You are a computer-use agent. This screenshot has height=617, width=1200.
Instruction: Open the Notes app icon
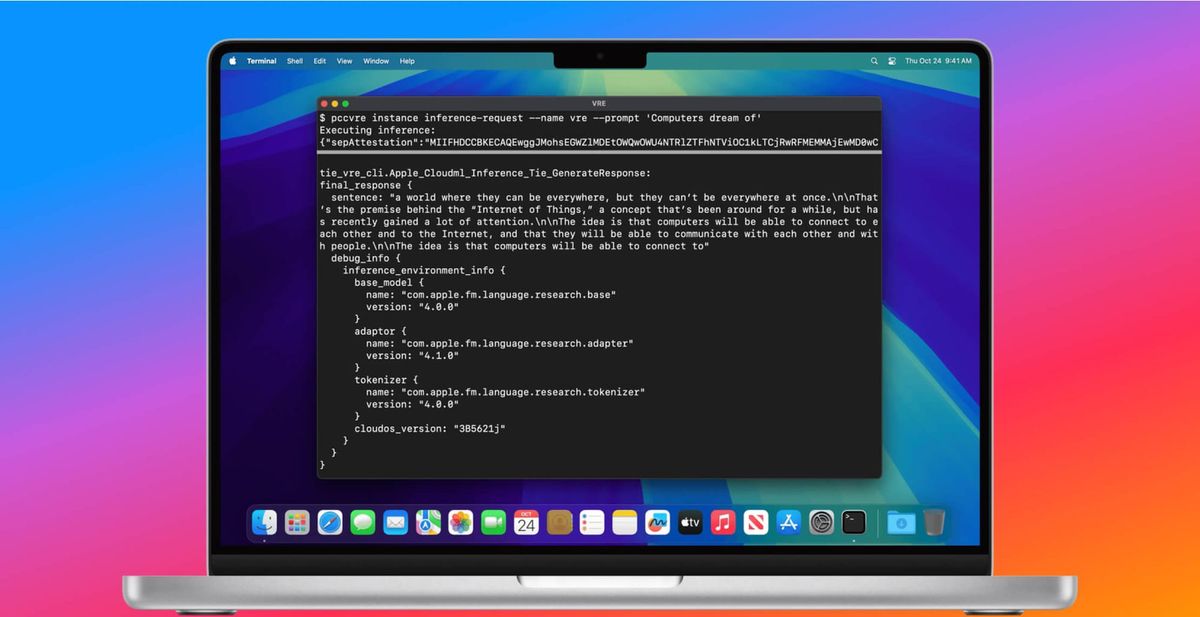coord(624,522)
